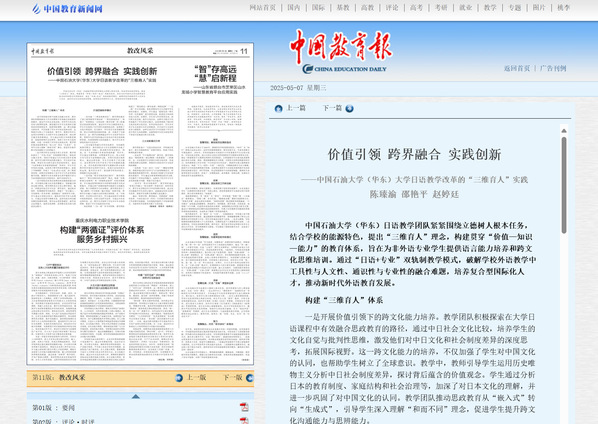
Task: Click the 中国教育报 masthead logo
Action: (341, 51)
